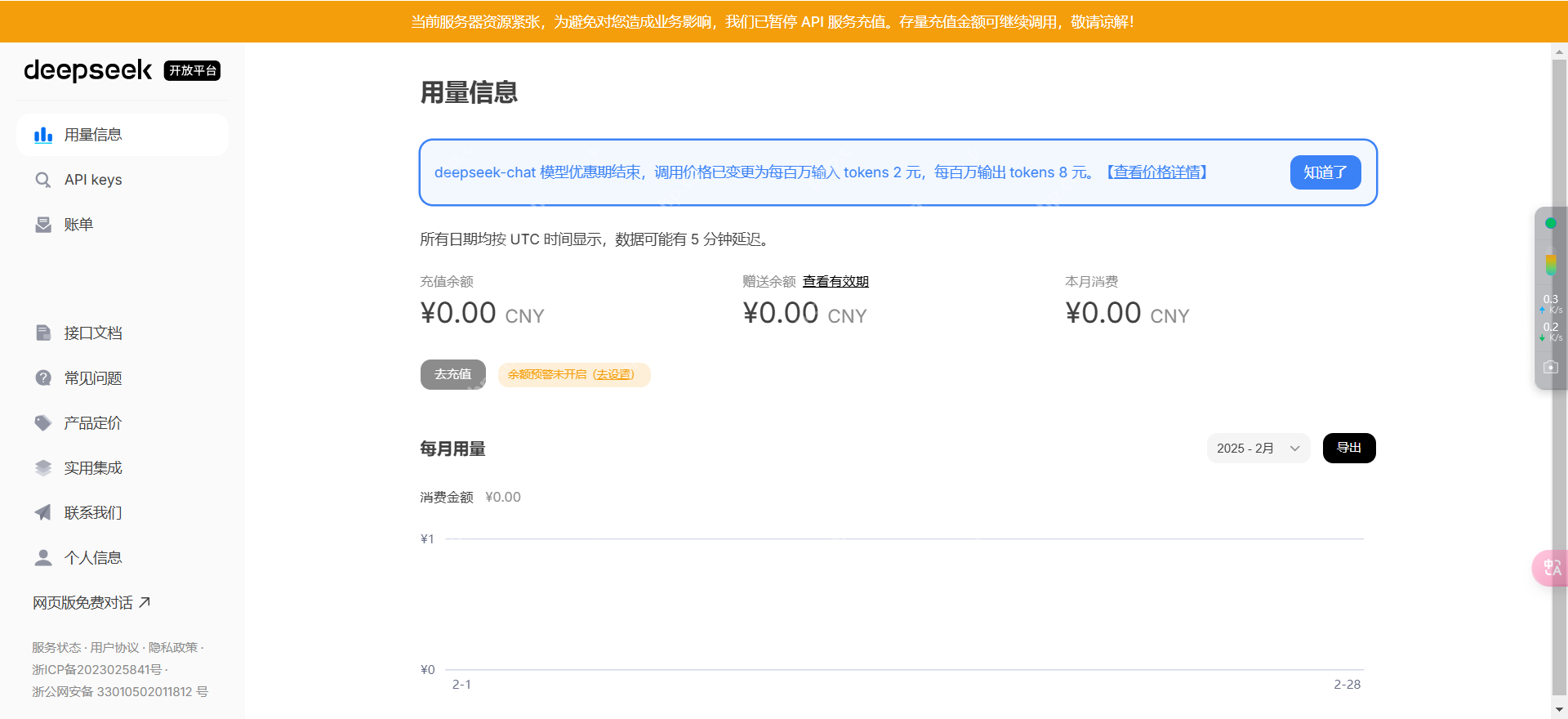Click the 消费金额 ¥0.00 label
Image resolution: width=1568 pixels, height=719 pixels.
click(470, 498)
